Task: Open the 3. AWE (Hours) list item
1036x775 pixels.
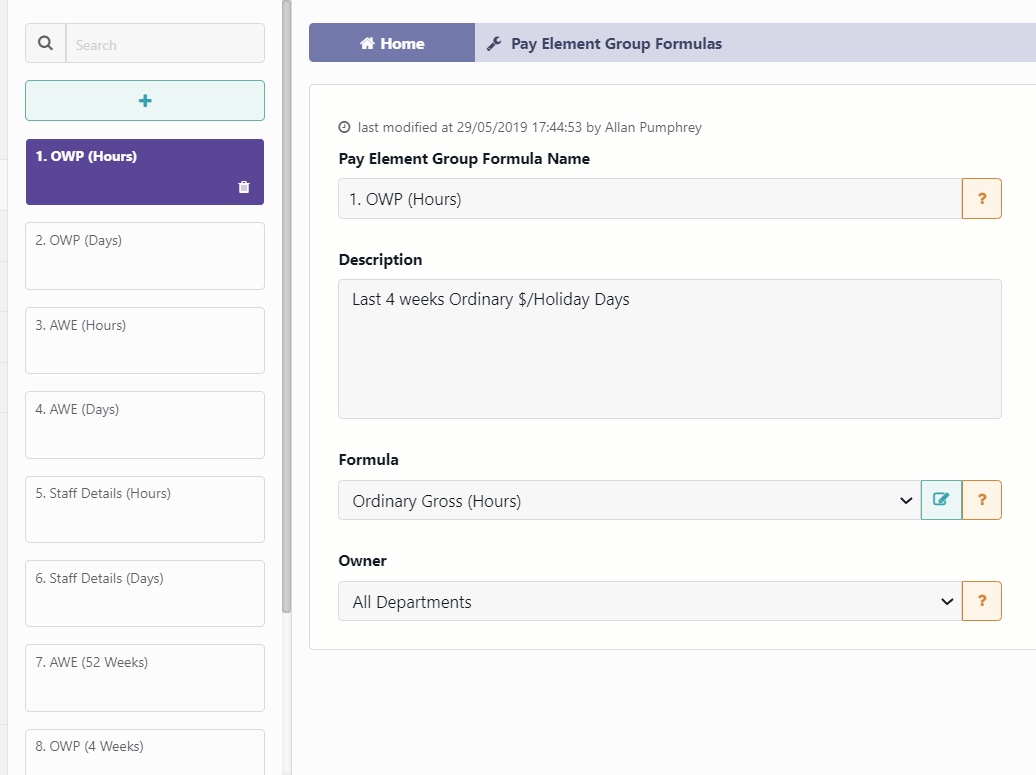Action: pyautogui.click(x=145, y=340)
